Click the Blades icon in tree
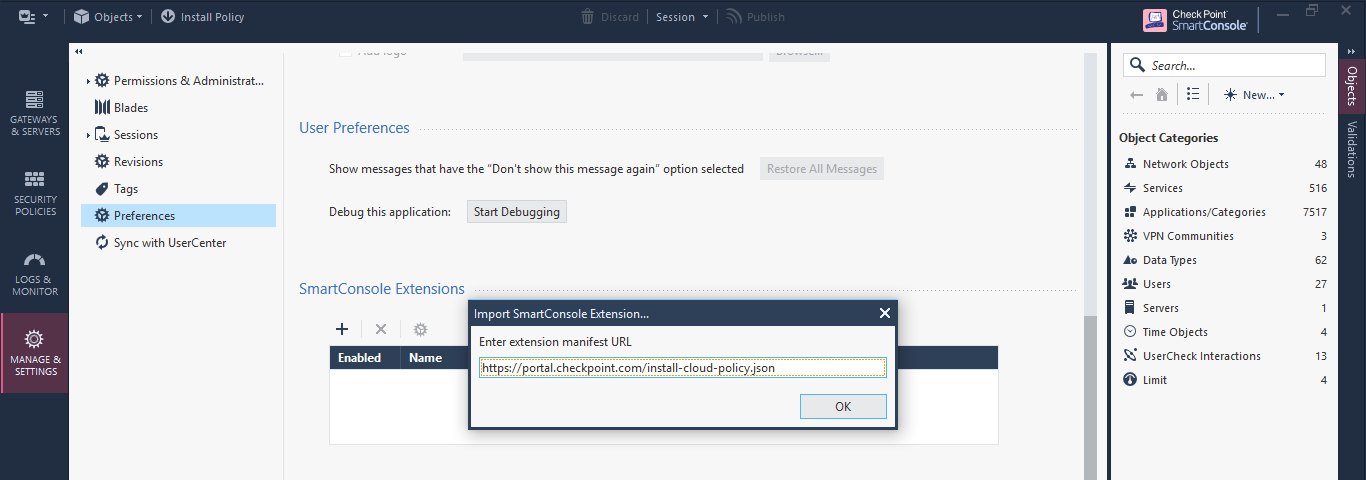This screenshot has width=1366, height=480. (102, 107)
